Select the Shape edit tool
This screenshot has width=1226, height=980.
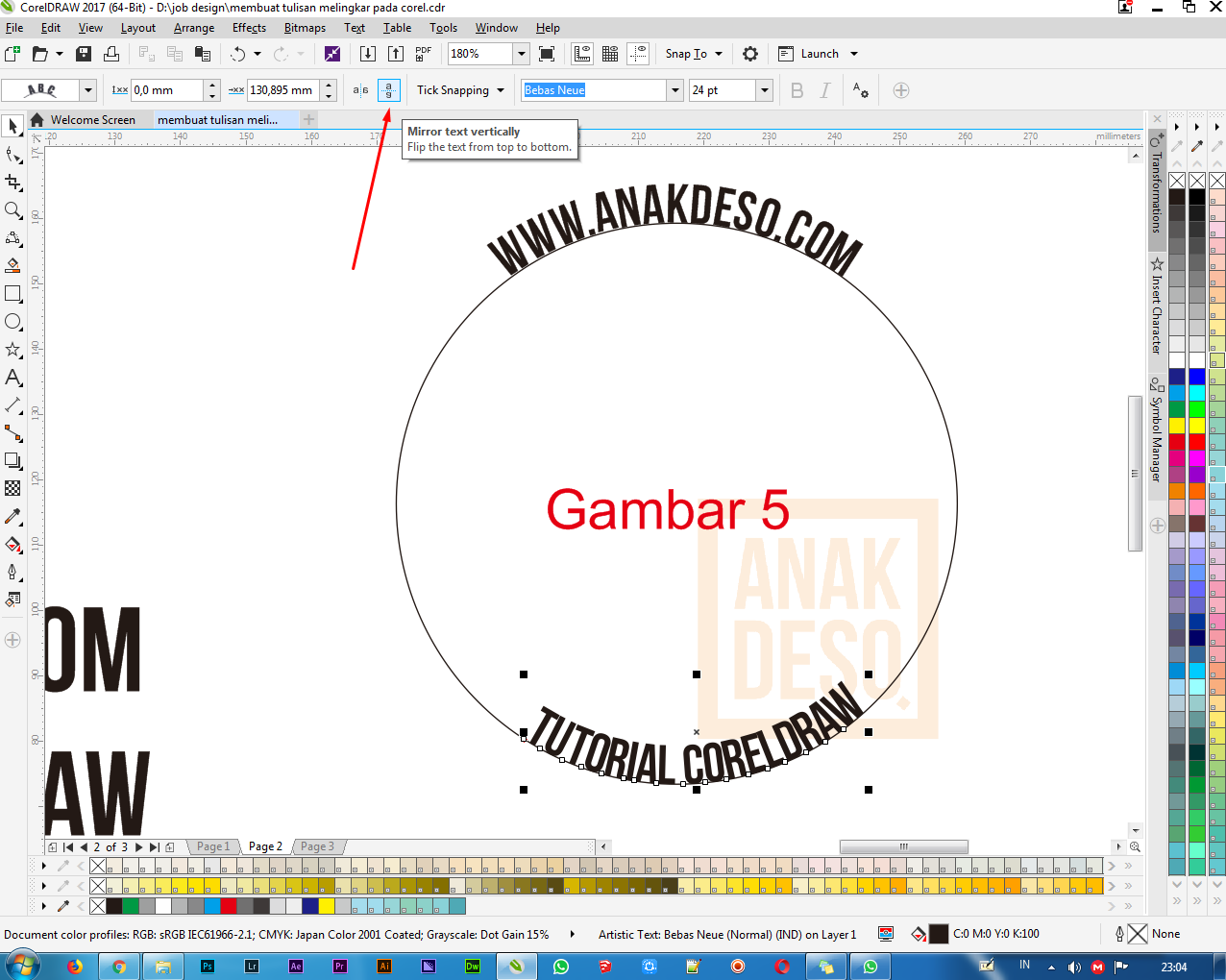[x=12, y=155]
